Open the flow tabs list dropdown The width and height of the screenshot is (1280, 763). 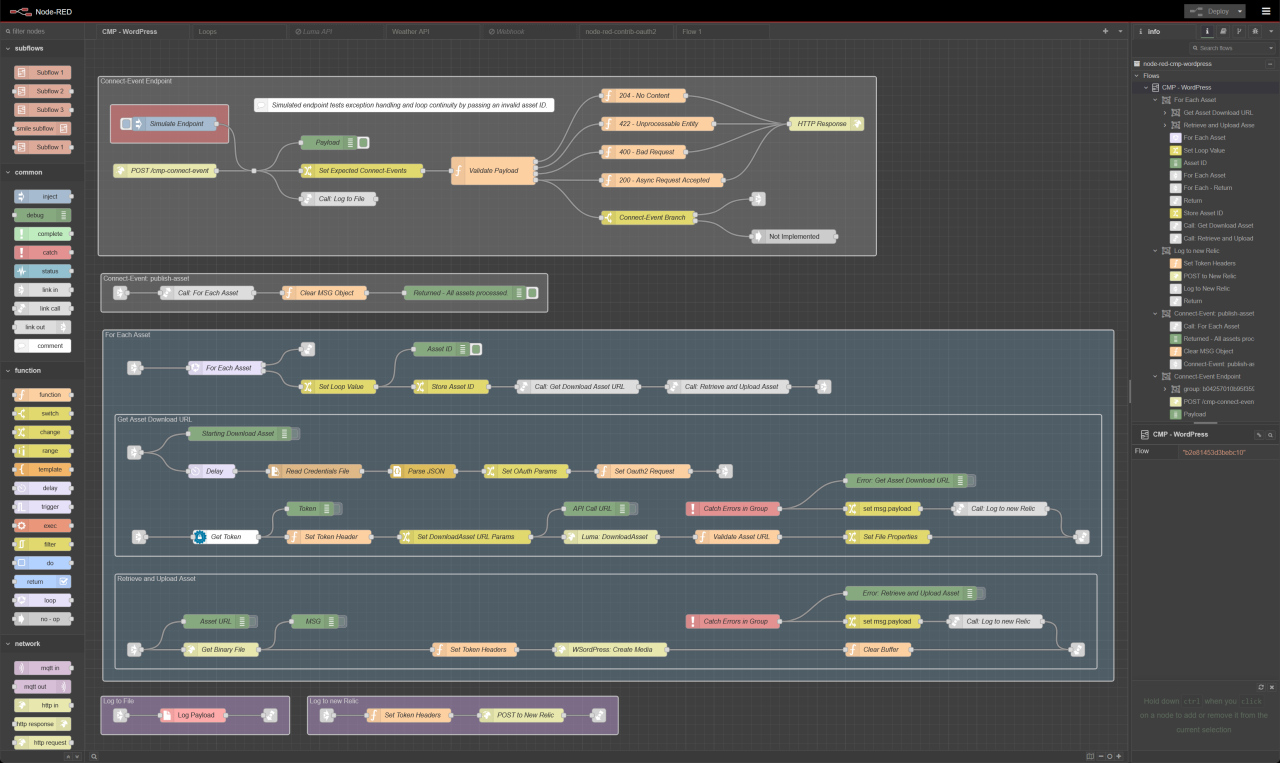[x=1120, y=31]
